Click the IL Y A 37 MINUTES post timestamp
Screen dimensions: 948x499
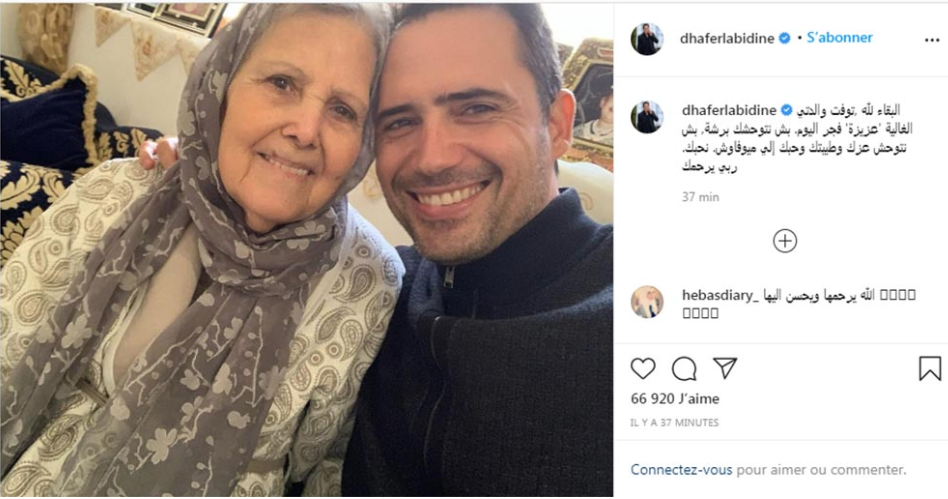pyautogui.click(x=675, y=422)
